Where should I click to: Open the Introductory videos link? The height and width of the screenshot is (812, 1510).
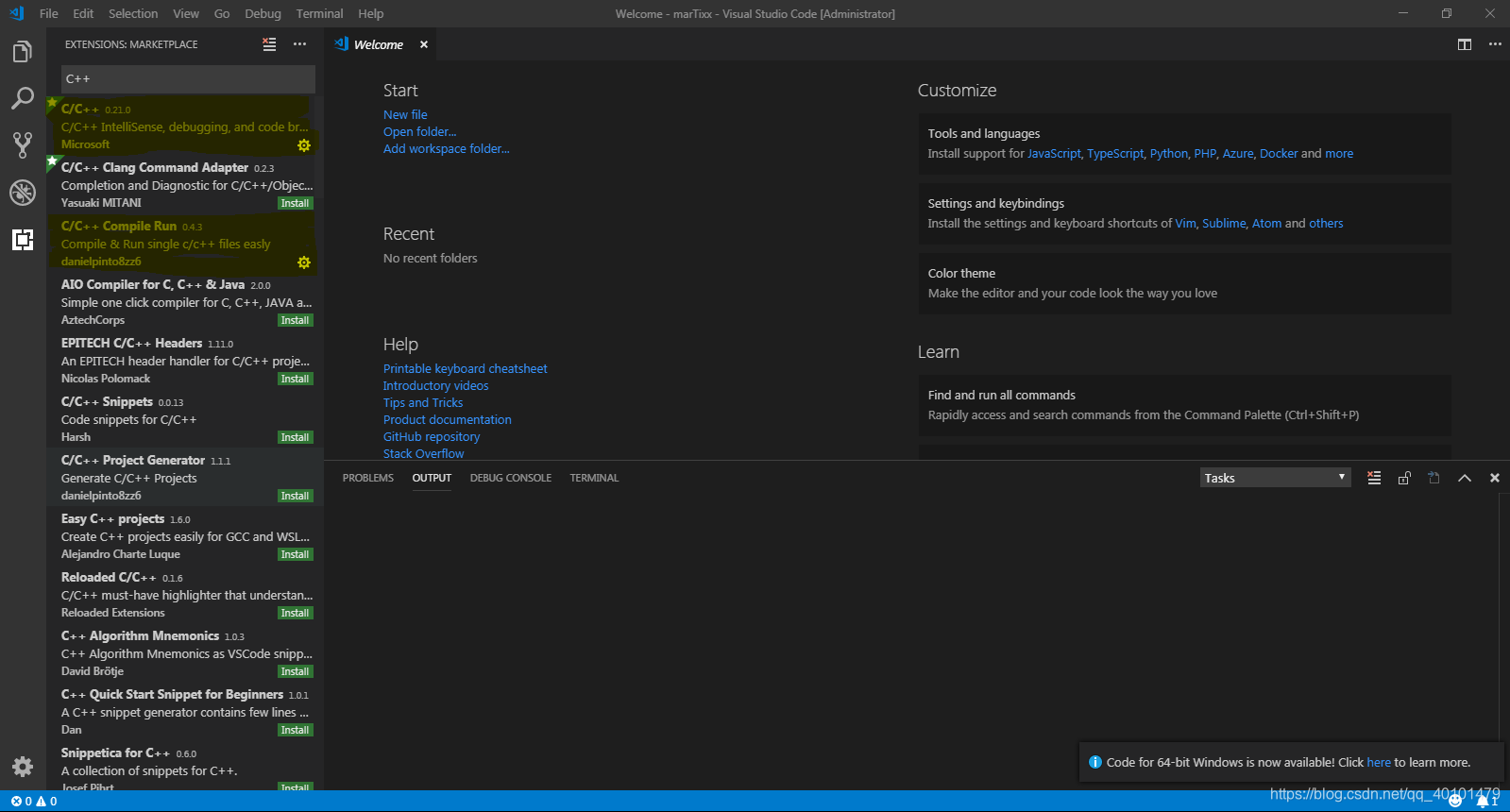tap(435, 385)
